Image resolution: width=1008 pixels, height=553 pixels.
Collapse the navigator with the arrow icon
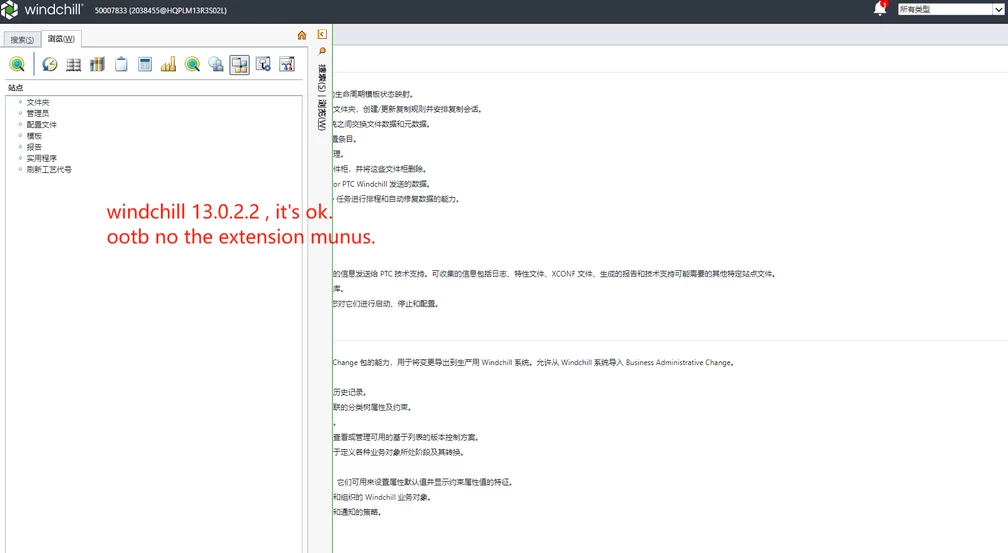click(322, 34)
